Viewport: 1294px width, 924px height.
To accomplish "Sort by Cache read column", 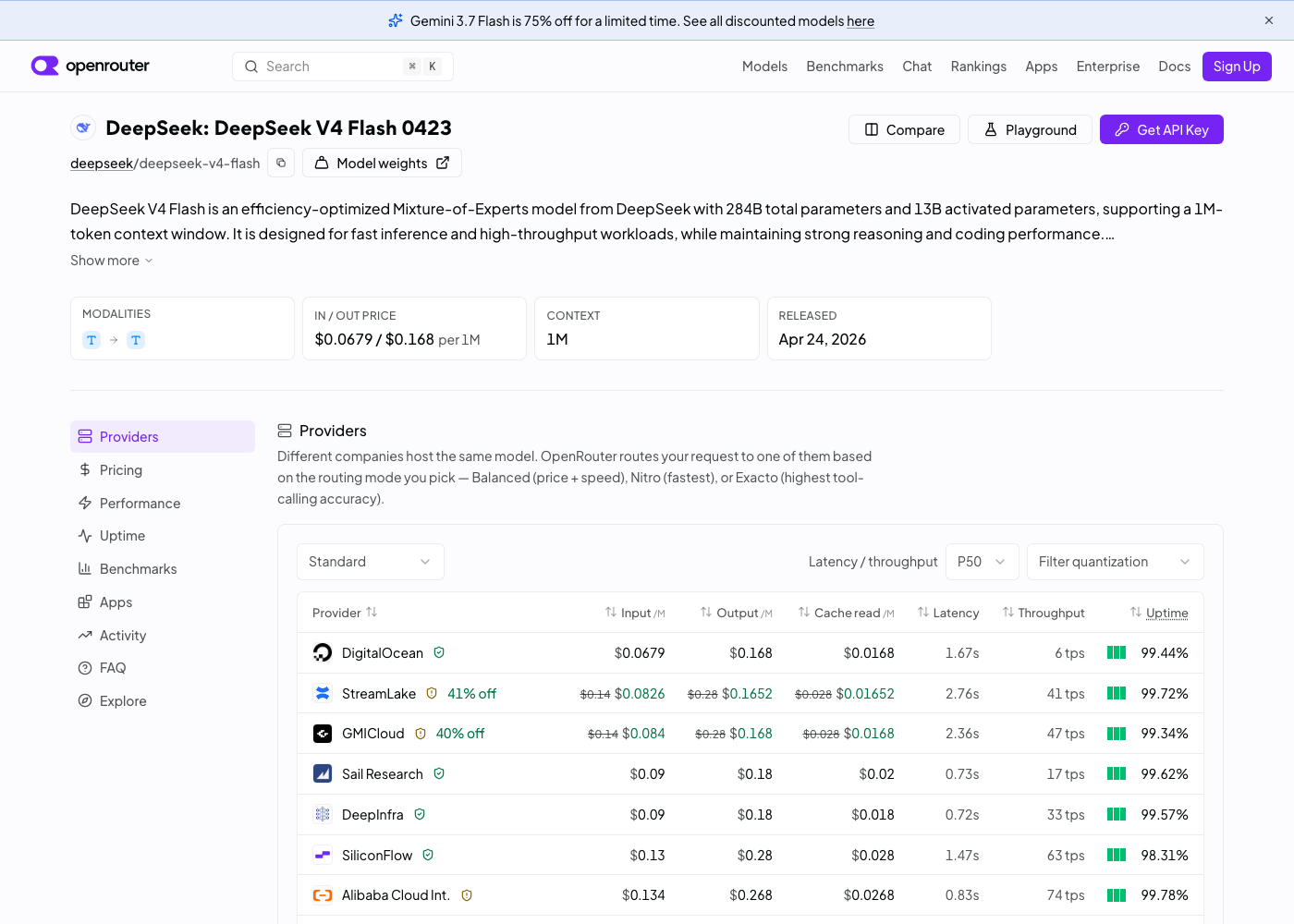I will pyautogui.click(x=846, y=613).
